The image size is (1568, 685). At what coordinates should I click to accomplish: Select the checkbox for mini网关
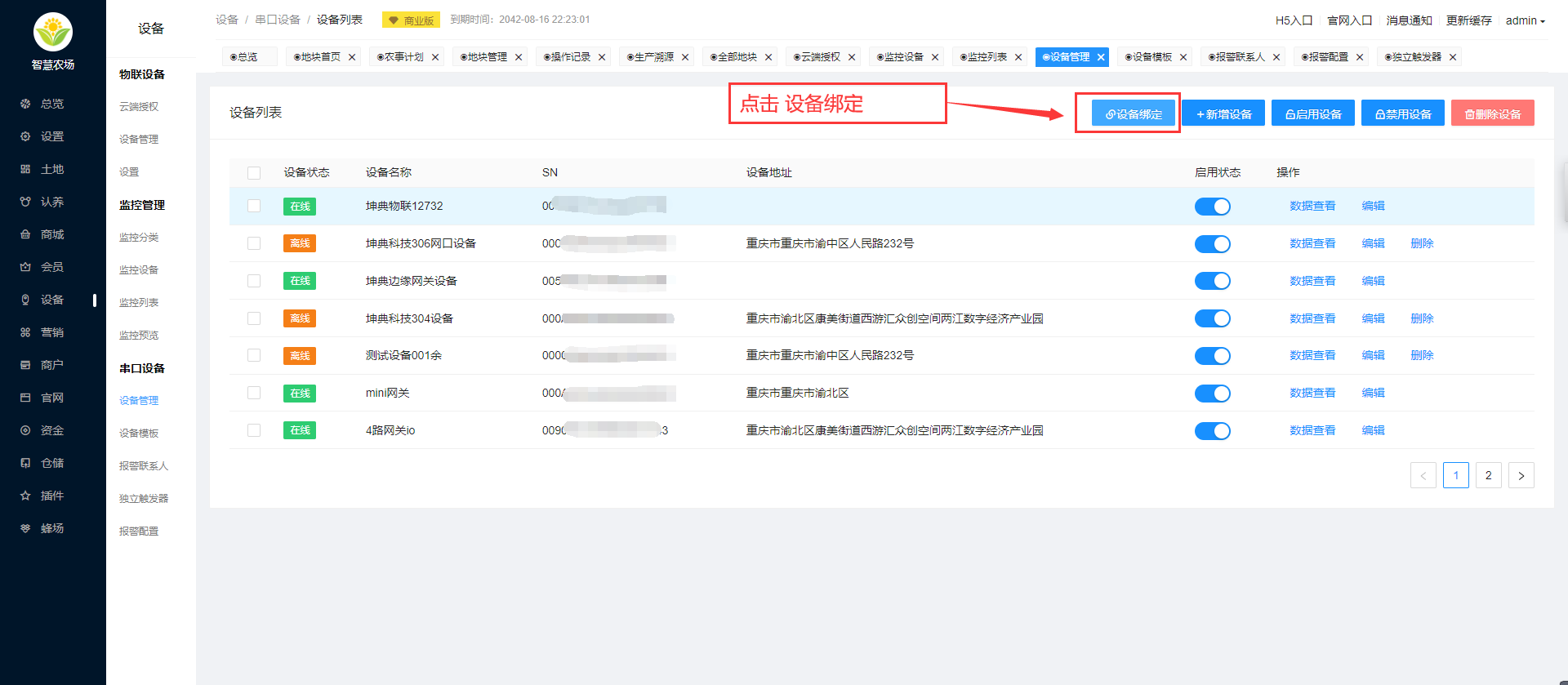click(254, 393)
